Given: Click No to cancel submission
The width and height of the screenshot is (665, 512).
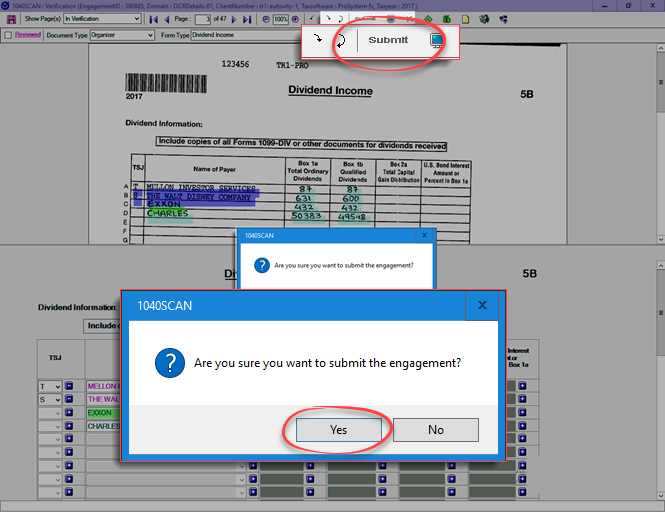Looking at the screenshot, I should click(x=435, y=430).
